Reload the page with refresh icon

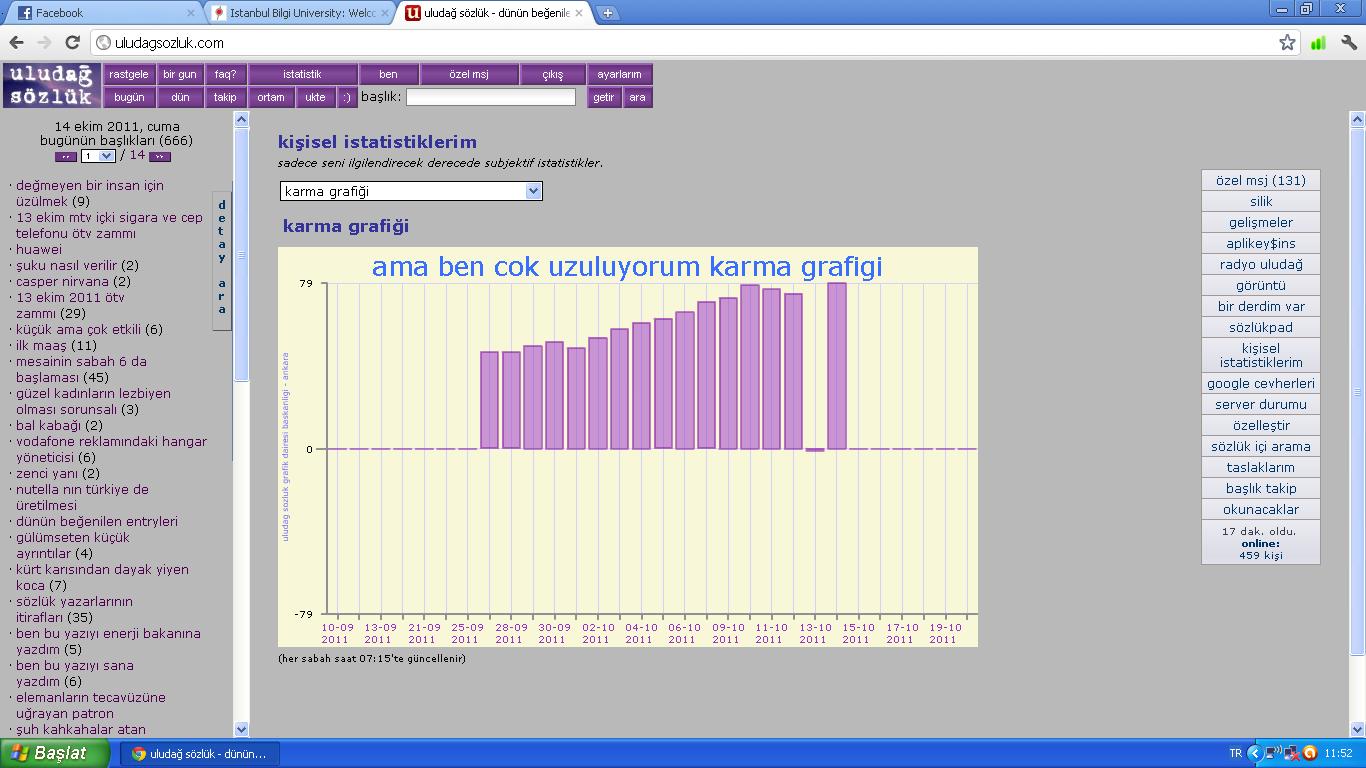(72, 42)
